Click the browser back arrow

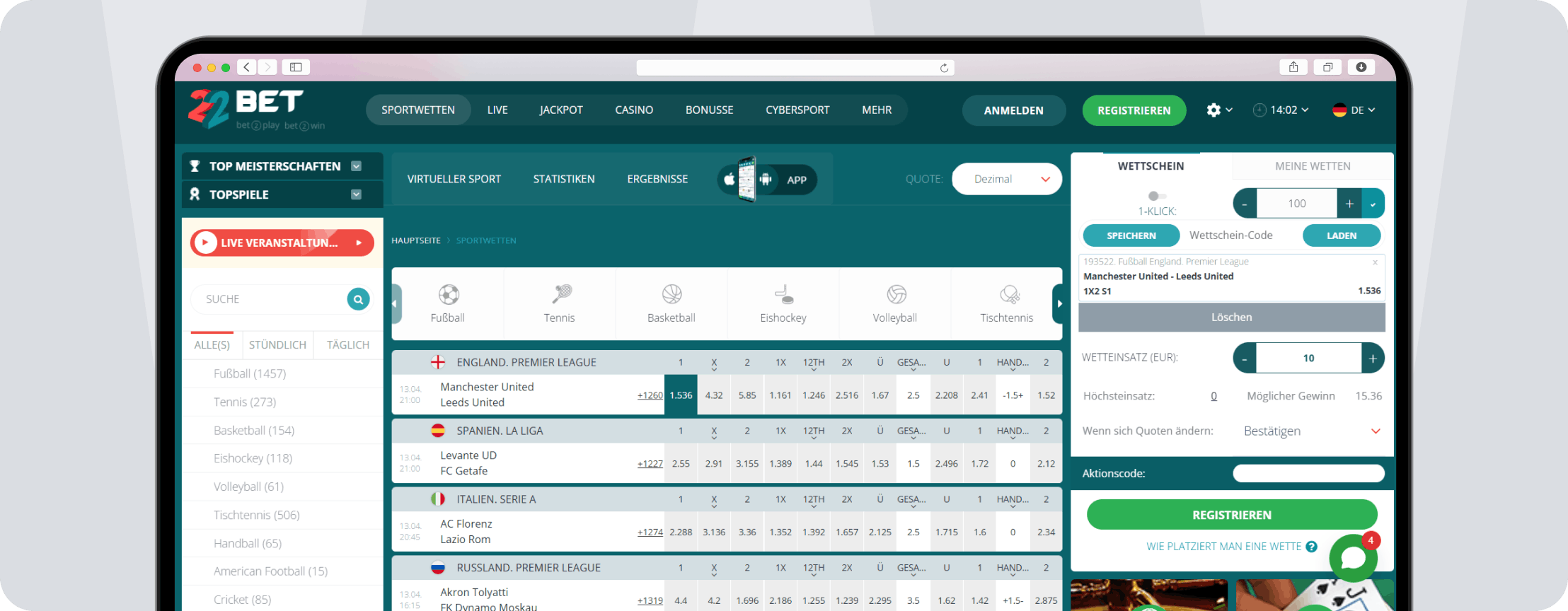[246, 67]
